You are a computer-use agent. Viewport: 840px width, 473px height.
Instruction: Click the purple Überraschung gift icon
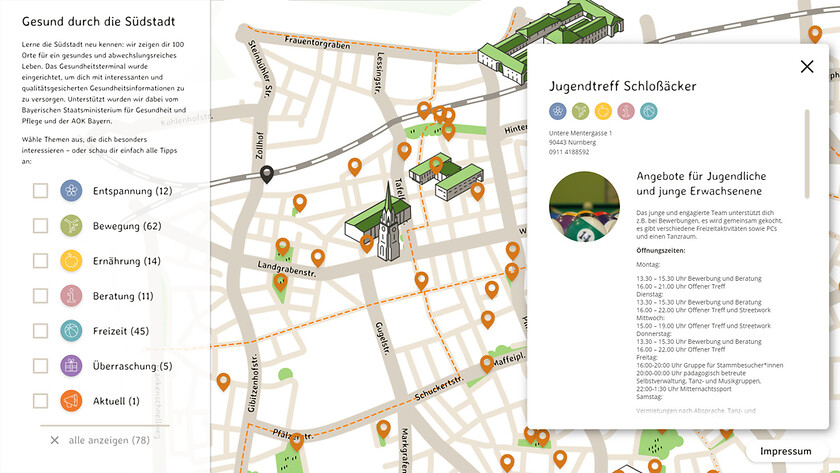(71, 366)
